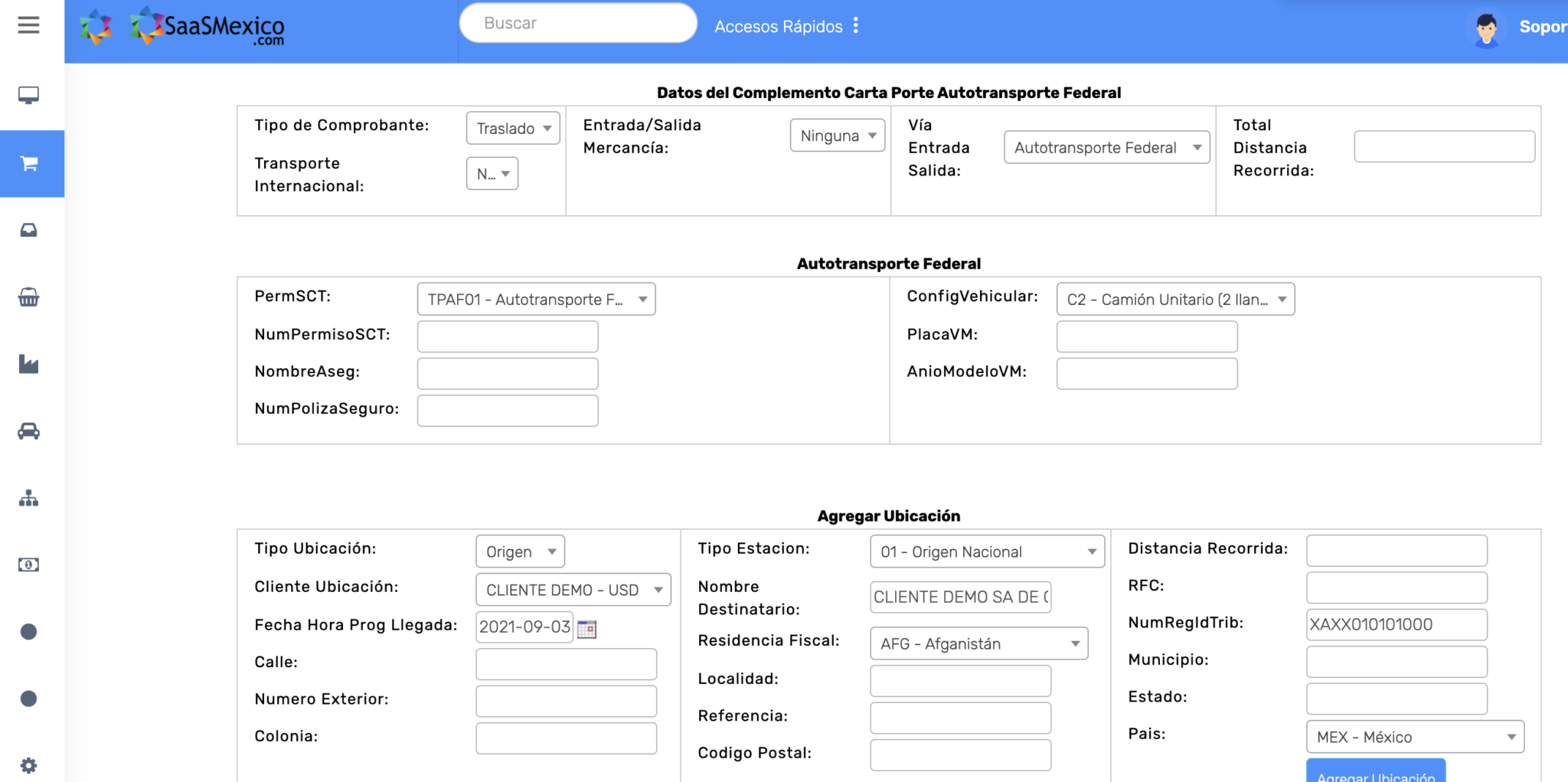Screen dimensions: 1568x782
Task: Expand the Entrada/Salida Mercancía dropdown
Action: coord(837,135)
